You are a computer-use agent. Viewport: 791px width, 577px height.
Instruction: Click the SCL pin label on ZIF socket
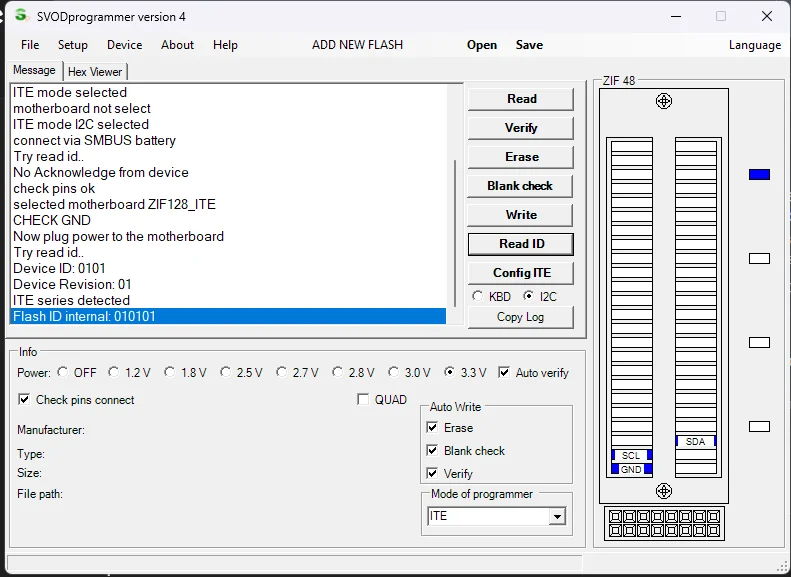(631, 455)
